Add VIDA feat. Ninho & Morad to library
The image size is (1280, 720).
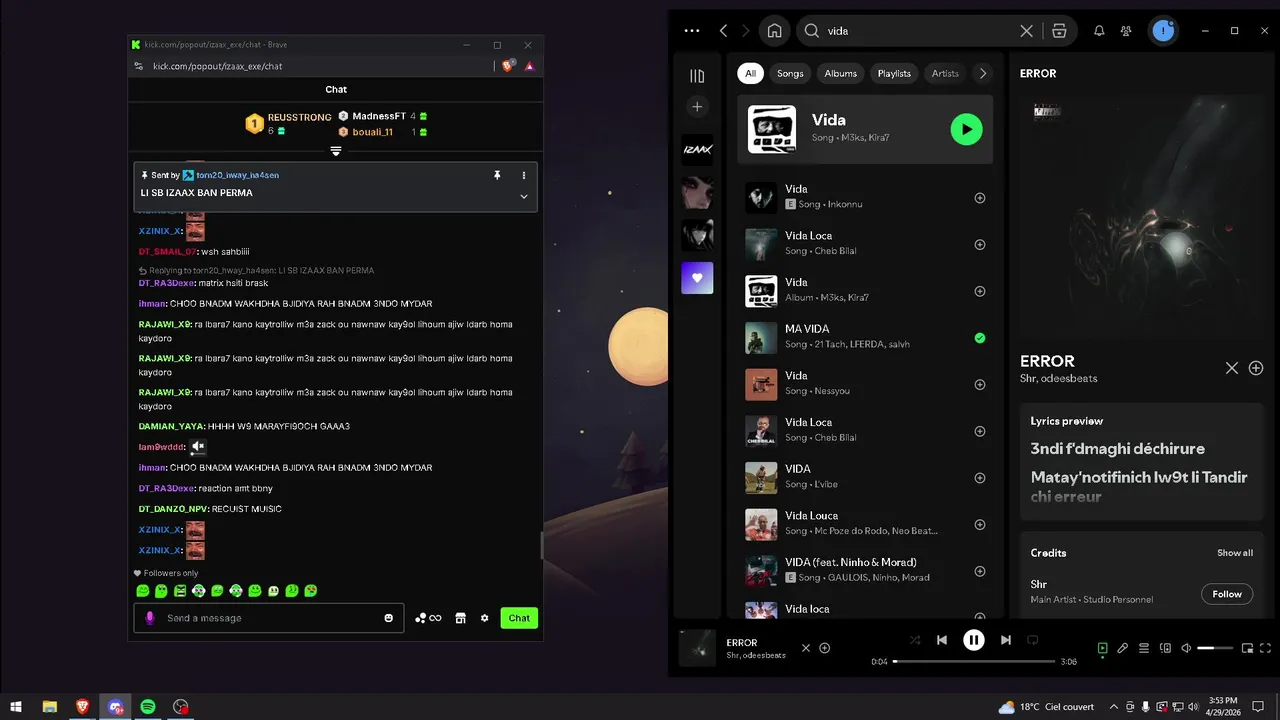click(980, 571)
